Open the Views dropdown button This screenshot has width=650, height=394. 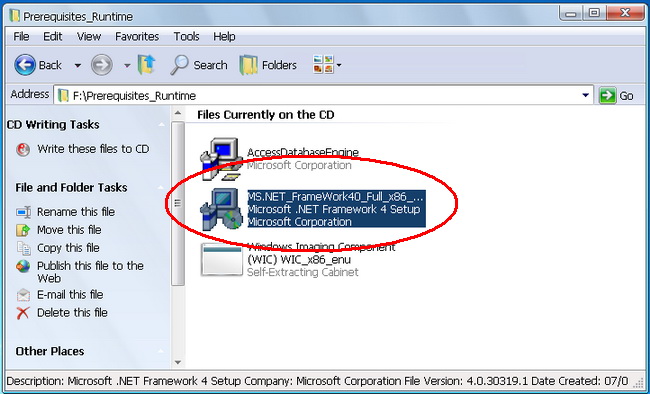pos(327,65)
